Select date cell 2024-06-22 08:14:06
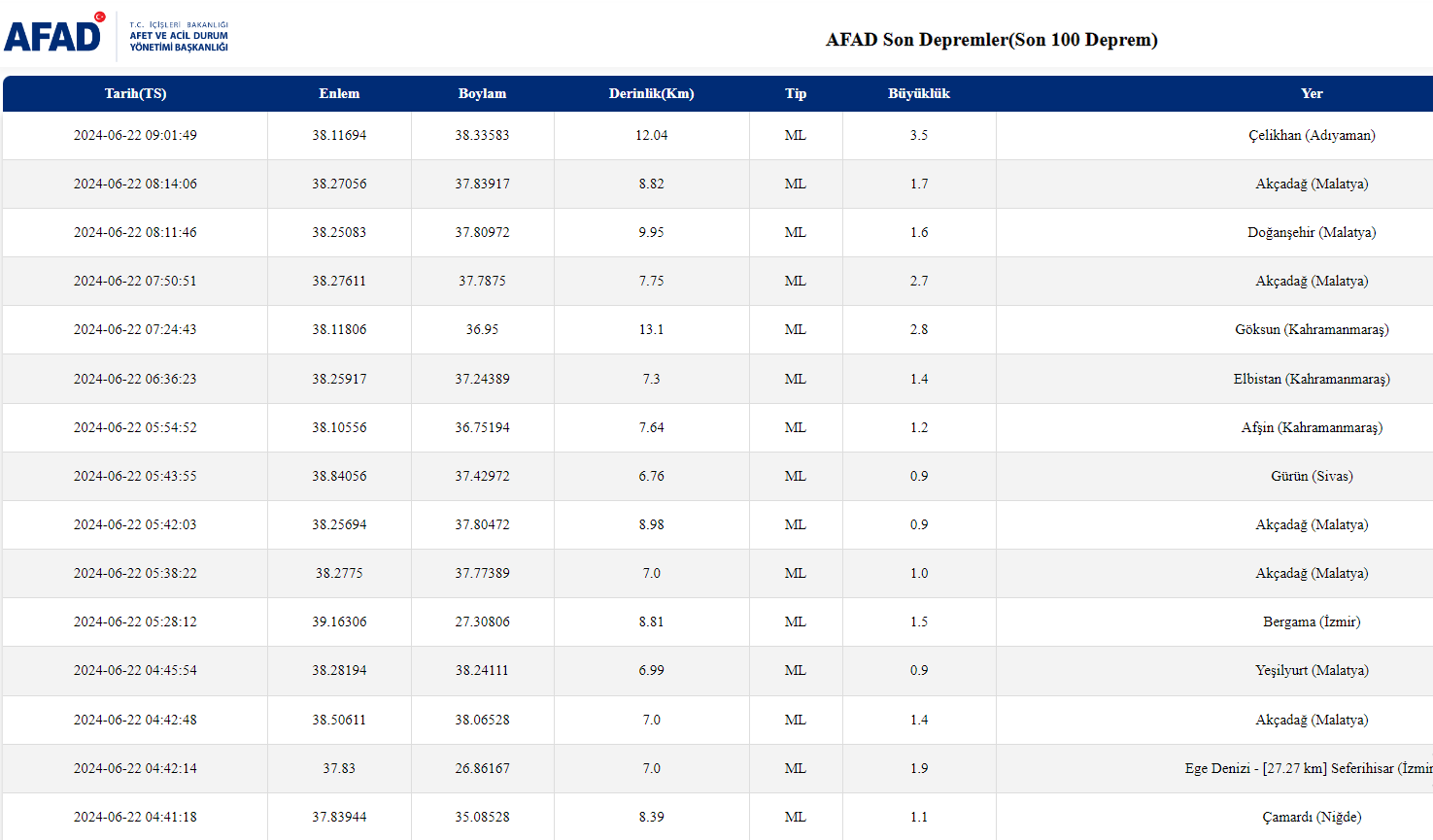The image size is (1433, 840). [x=135, y=184]
